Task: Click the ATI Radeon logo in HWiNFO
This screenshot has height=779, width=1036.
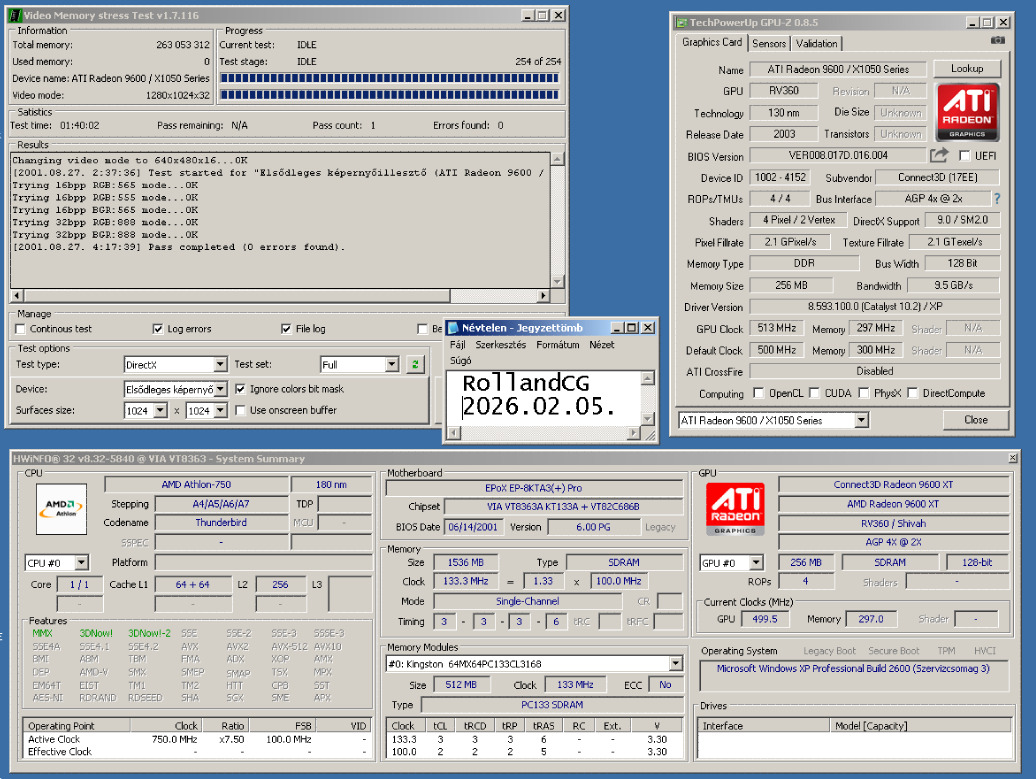Action: coord(734,511)
